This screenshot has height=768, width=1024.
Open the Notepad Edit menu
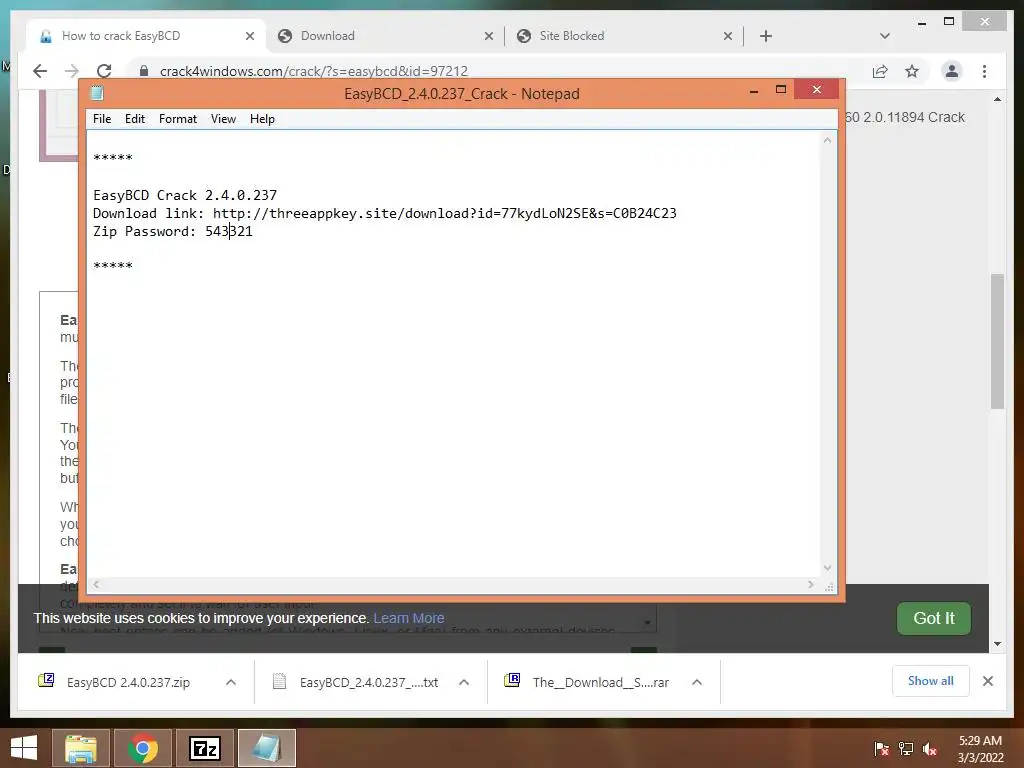pos(135,119)
